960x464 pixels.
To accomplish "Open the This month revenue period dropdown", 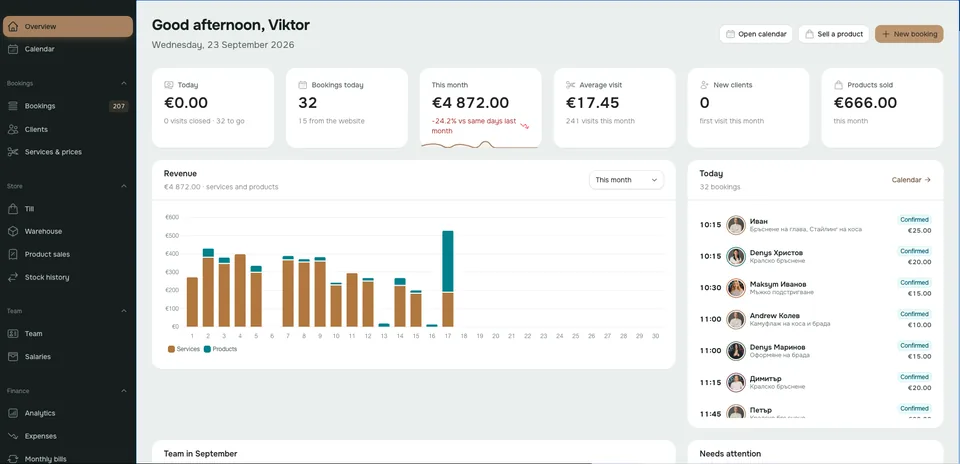I will tap(626, 180).
